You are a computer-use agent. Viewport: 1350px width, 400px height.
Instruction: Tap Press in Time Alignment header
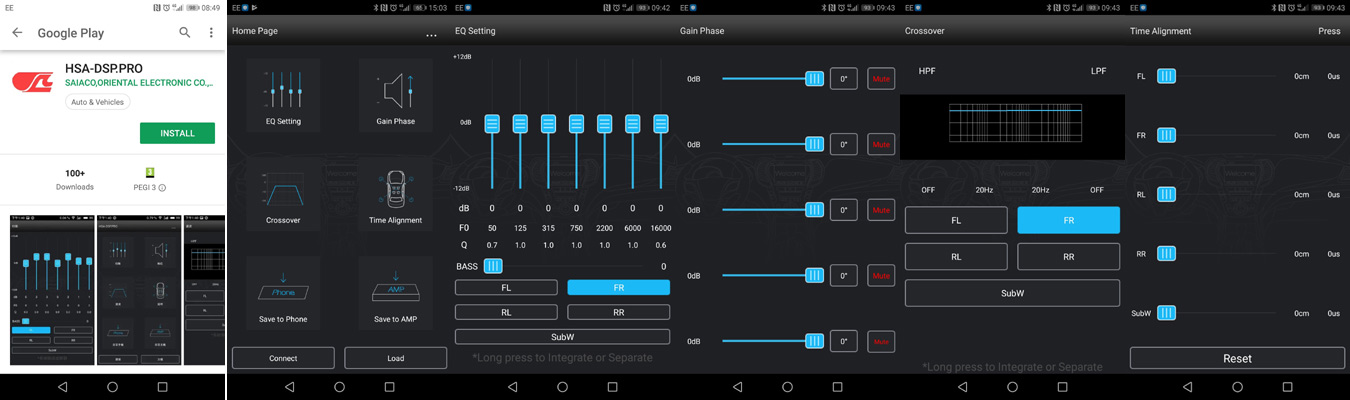pos(1329,31)
